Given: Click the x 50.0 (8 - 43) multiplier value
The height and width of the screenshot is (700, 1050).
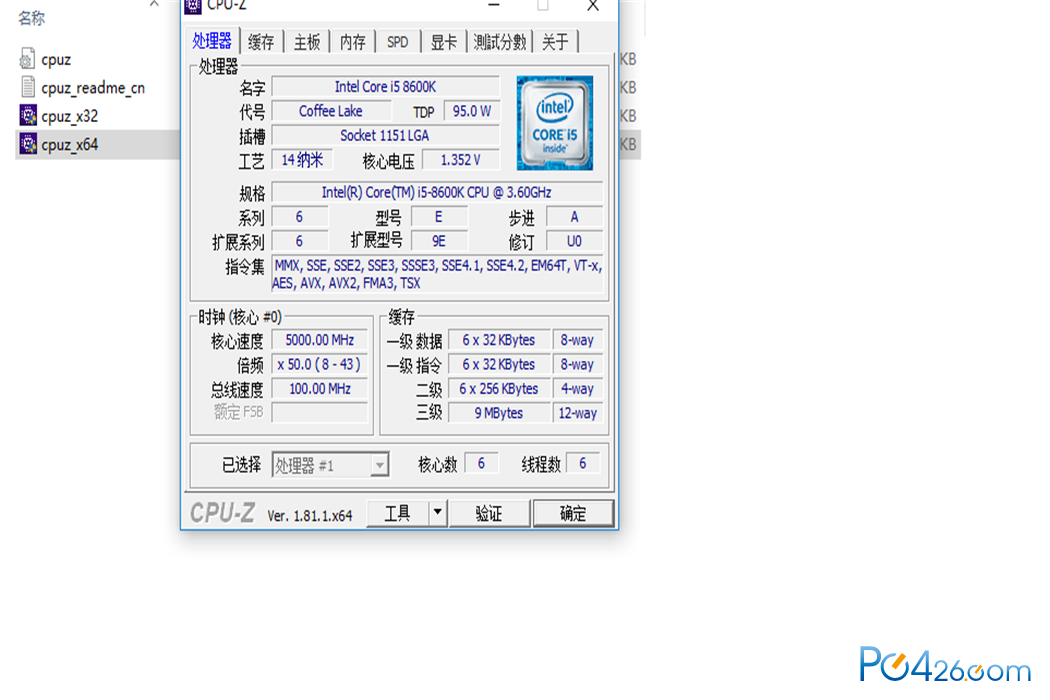Looking at the screenshot, I should [319, 364].
